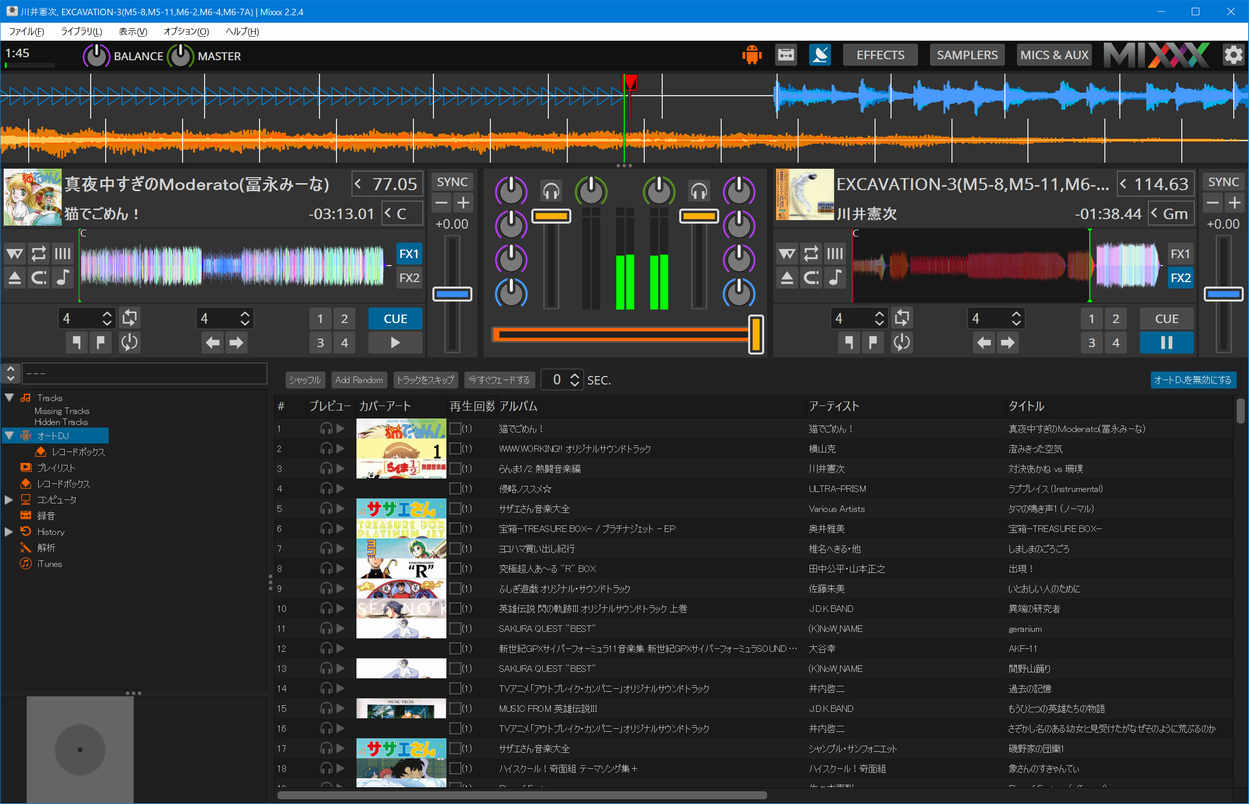Open key Gm selector on right deck
This screenshot has height=804, width=1249.
[1171, 213]
